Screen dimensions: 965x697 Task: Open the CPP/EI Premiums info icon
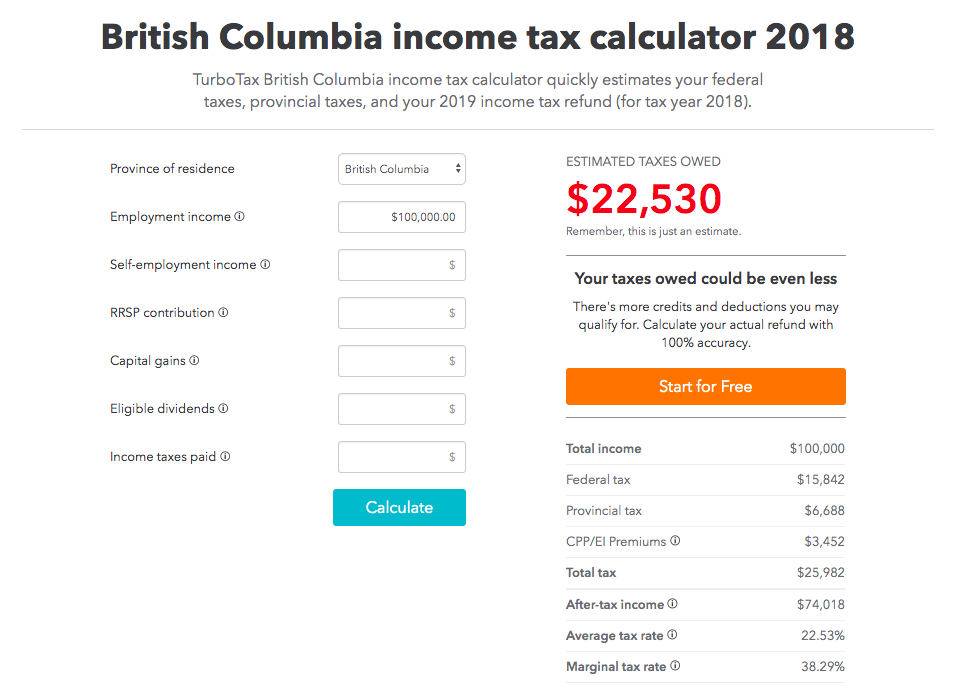[x=675, y=541]
